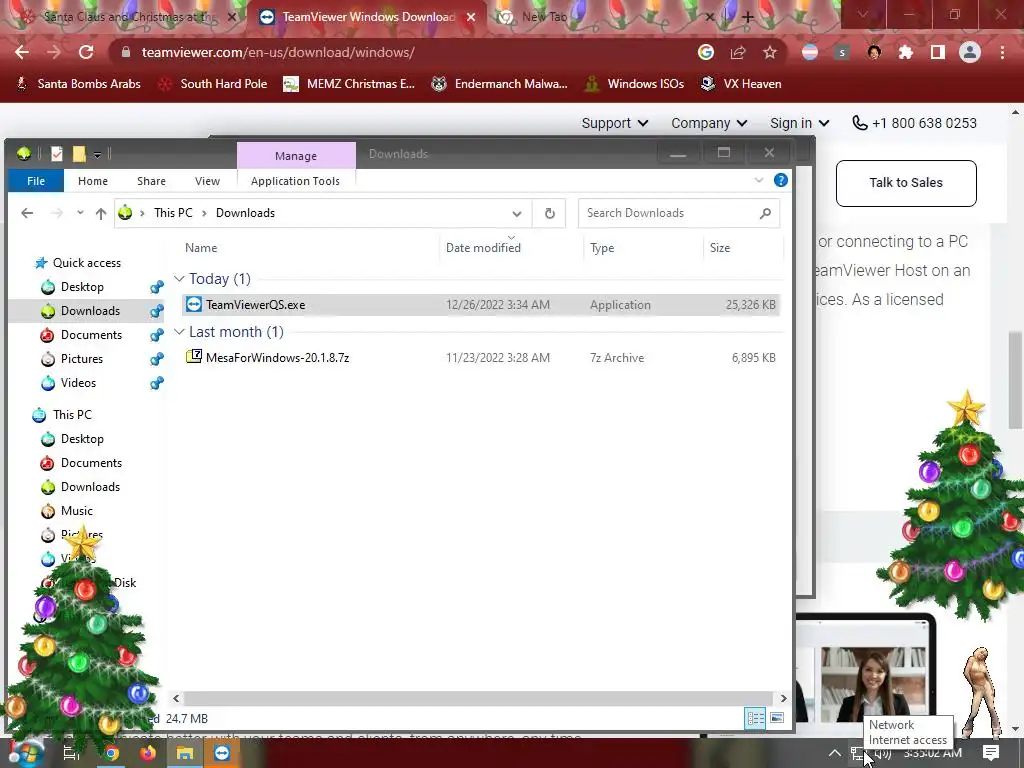Open the Chrome three-dot menu
Viewport: 1024px width, 768px height.
pyautogui.click(x=1002, y=52)
